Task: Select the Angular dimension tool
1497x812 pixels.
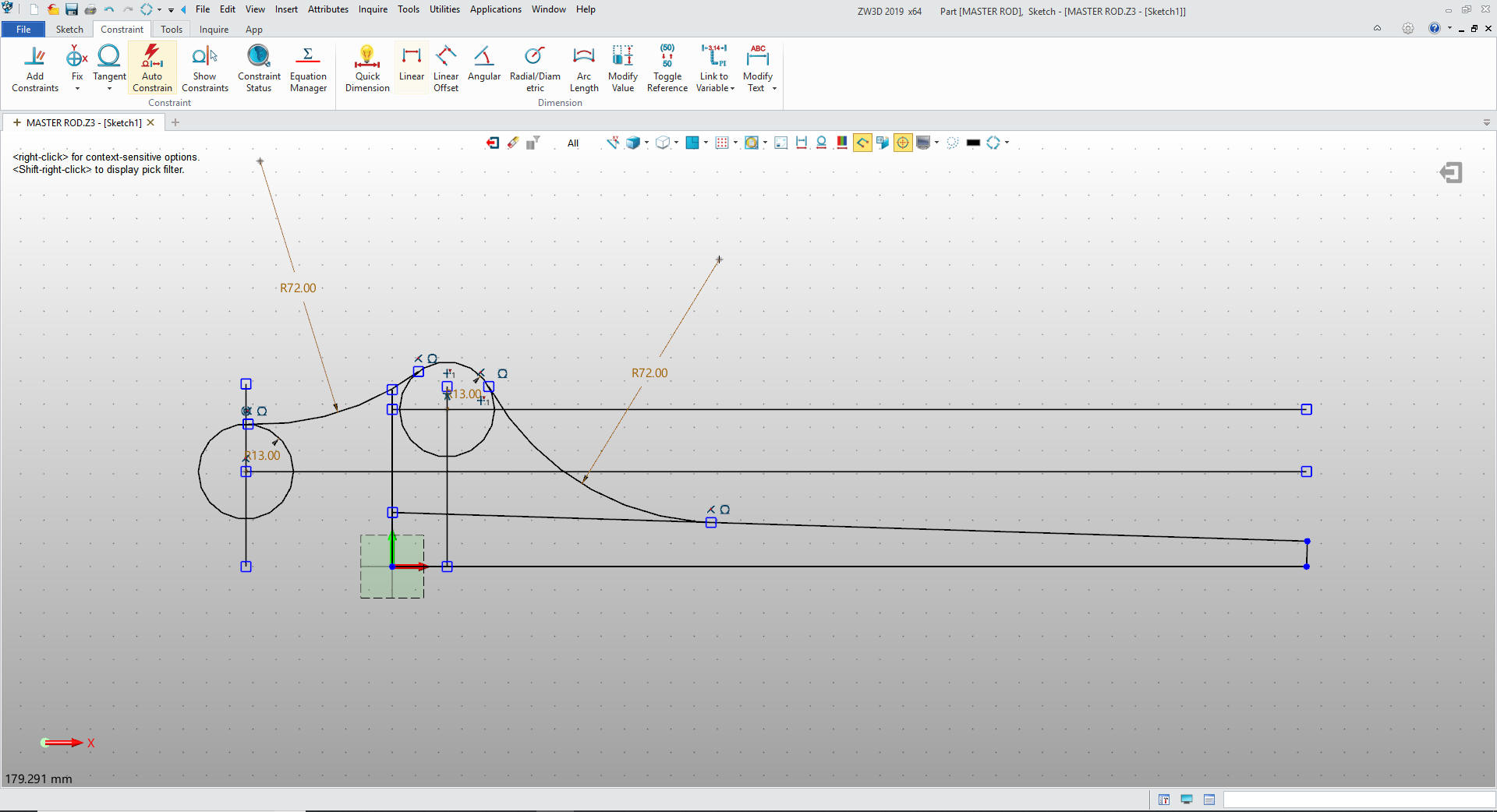Action: (x=483, y=64)
